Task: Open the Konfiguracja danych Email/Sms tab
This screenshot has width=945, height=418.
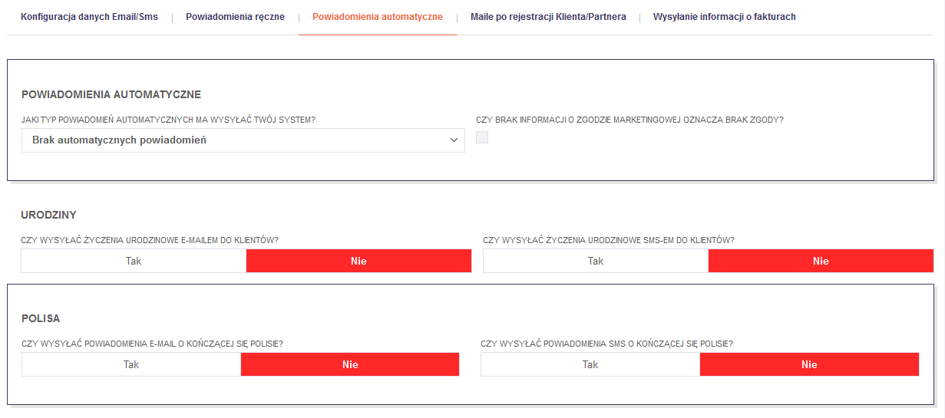Action: pyautogui.click(x=89, y=17)
